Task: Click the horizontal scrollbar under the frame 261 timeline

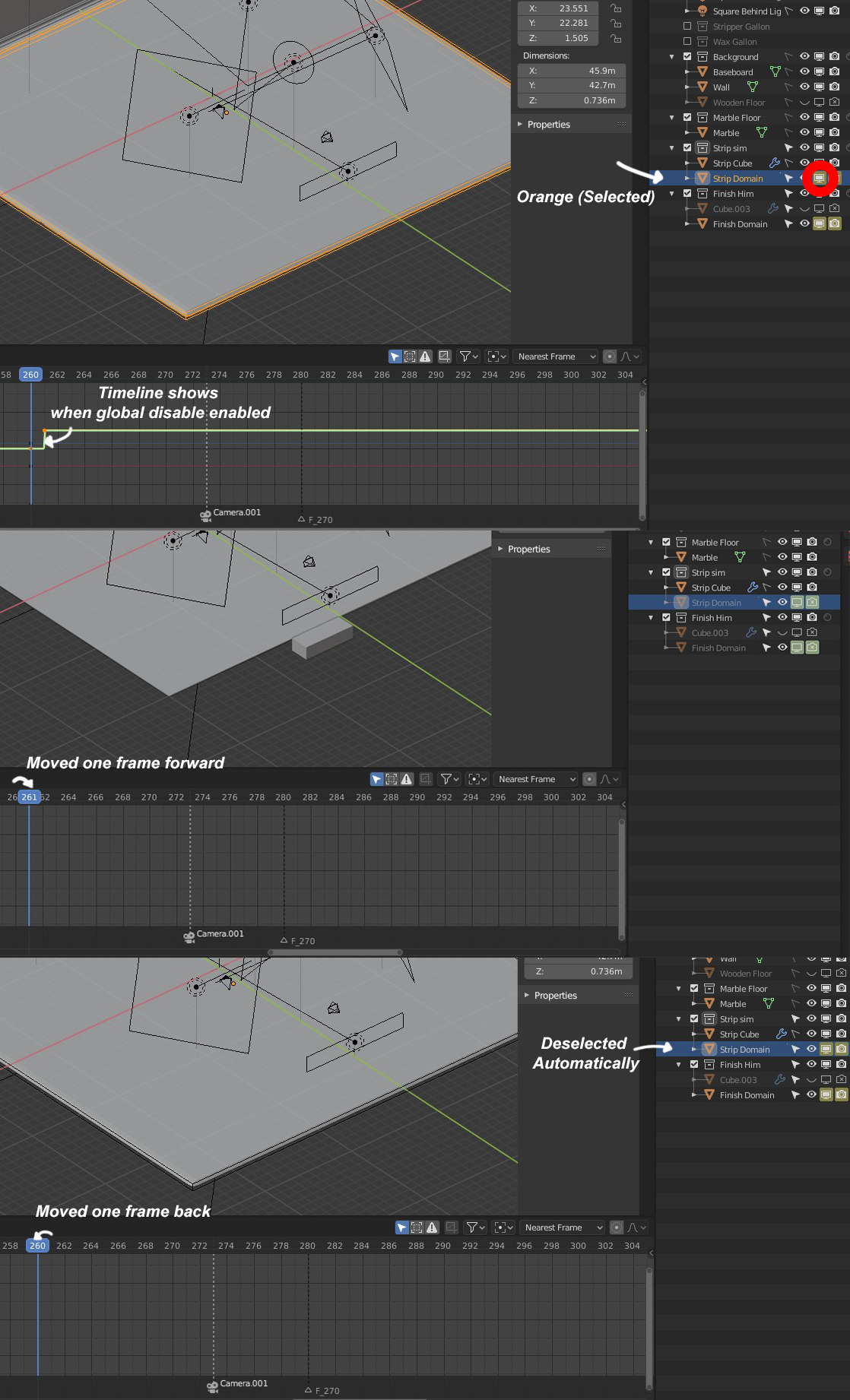Action: (335, 952)
